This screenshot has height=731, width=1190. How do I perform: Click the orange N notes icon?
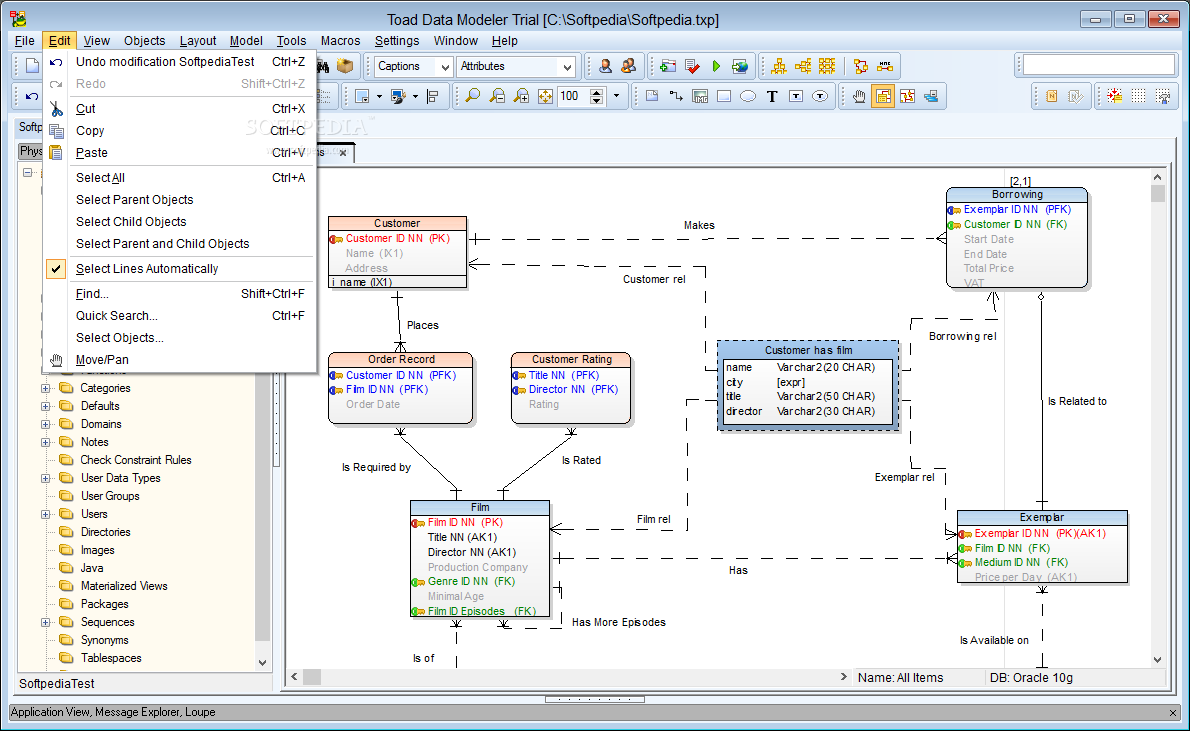[1052, 96]
